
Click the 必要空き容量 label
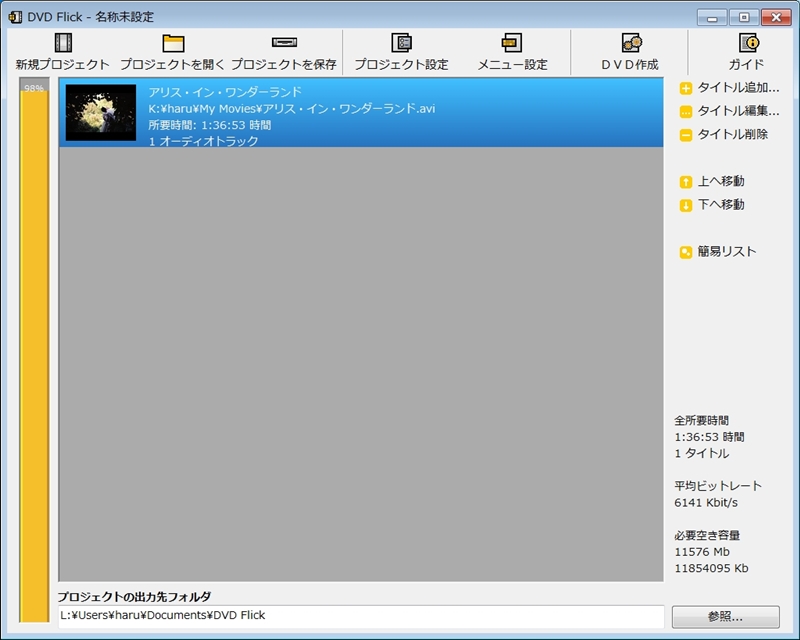pyautogui.click(x=707, y=535)
